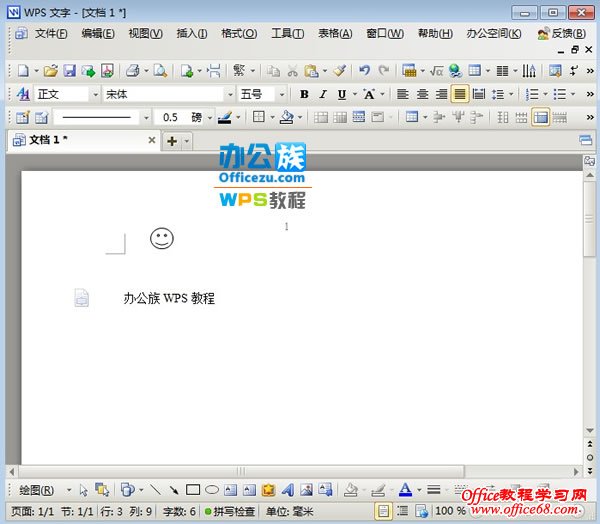Click the Paste clipboard icon
The height and width of the screenshot is (524, 600).
311,71
